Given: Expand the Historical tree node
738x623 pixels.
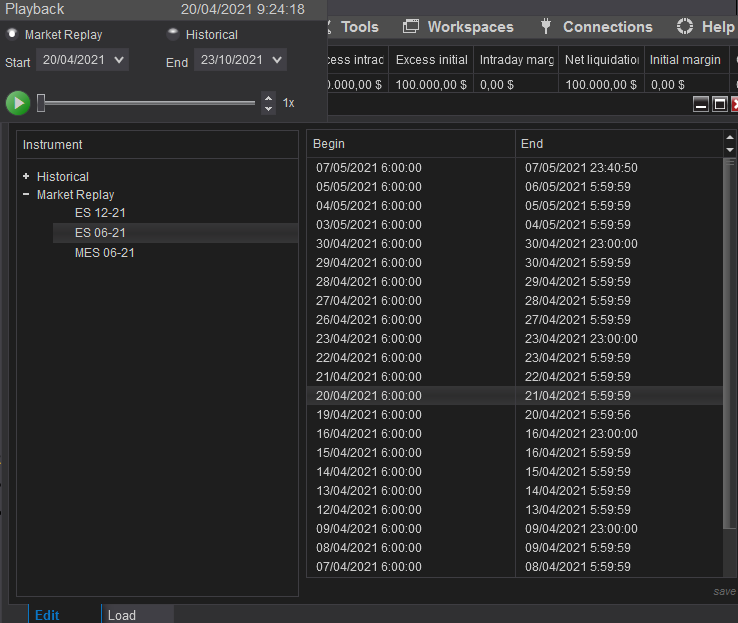Looking at the screenshot, I should coord(26,176).
